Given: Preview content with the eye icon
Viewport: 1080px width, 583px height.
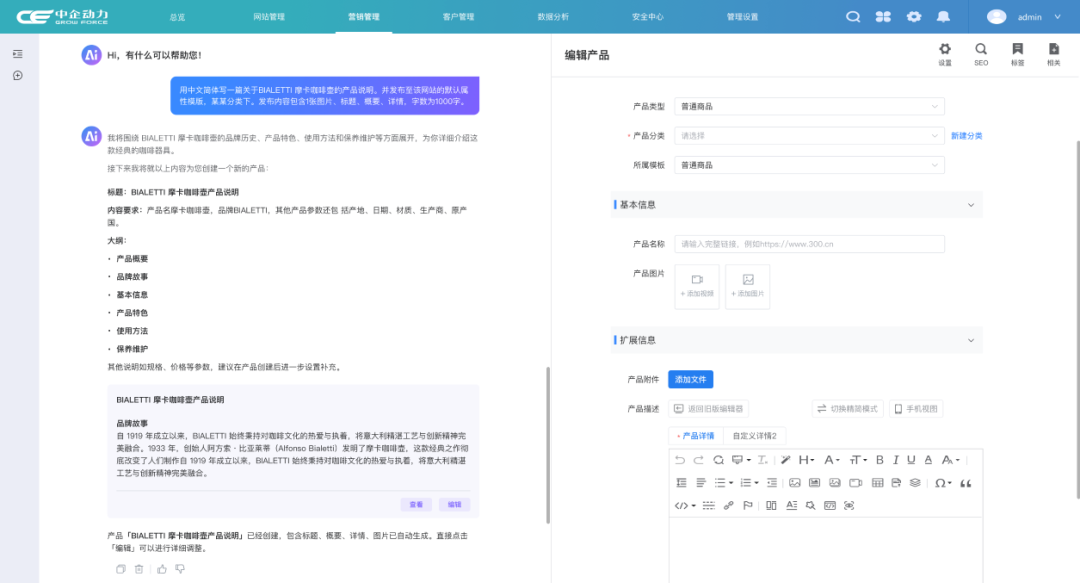Looking at the screenshot, I should (849, 506).
